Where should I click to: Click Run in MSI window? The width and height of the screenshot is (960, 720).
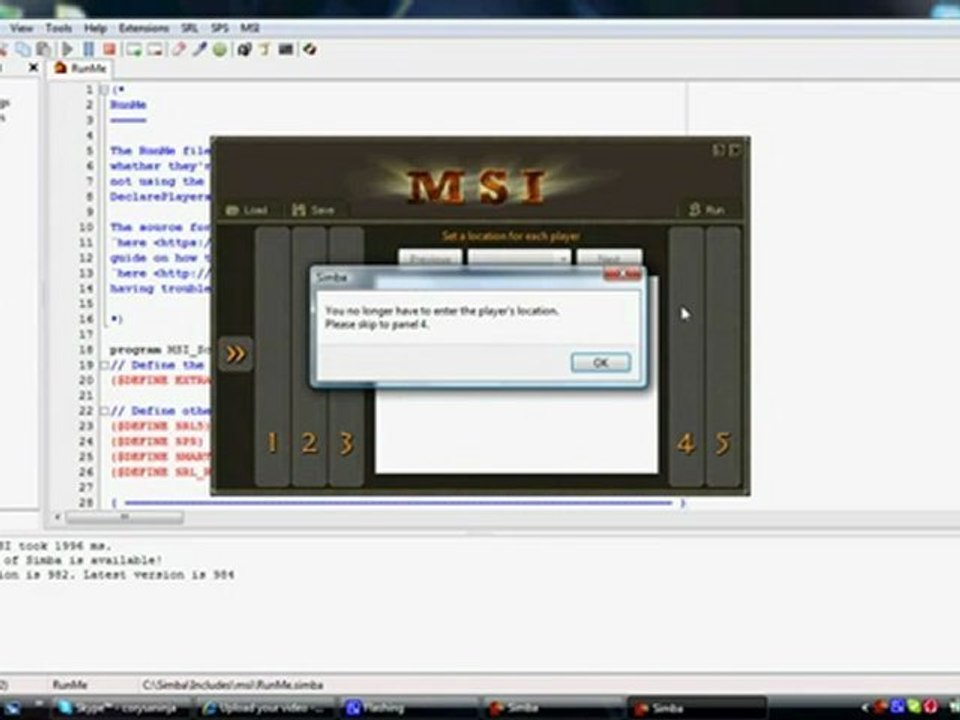(x=707, y=210)
